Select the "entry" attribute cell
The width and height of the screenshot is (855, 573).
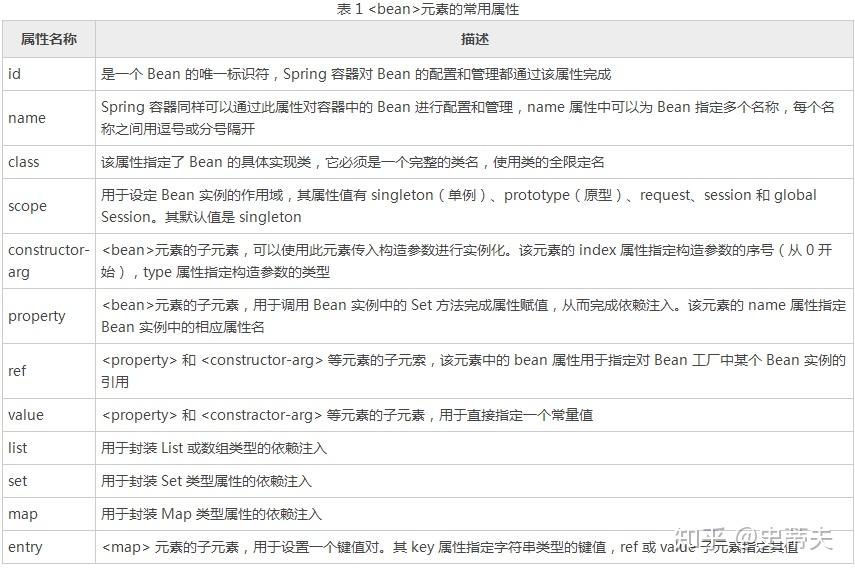tap(49, 547)
